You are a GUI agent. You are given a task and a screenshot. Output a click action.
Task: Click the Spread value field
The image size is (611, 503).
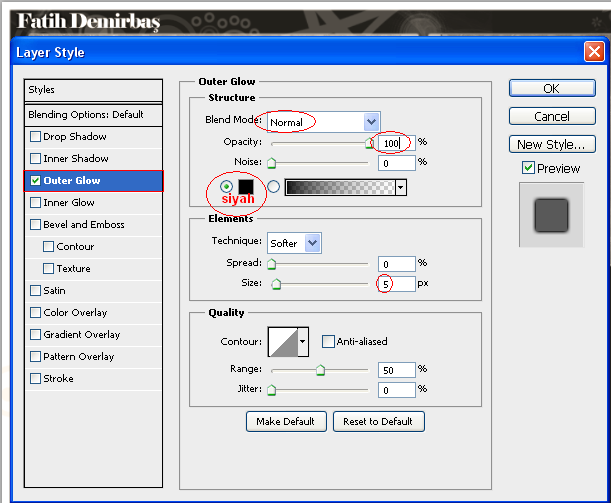(397, 264)
